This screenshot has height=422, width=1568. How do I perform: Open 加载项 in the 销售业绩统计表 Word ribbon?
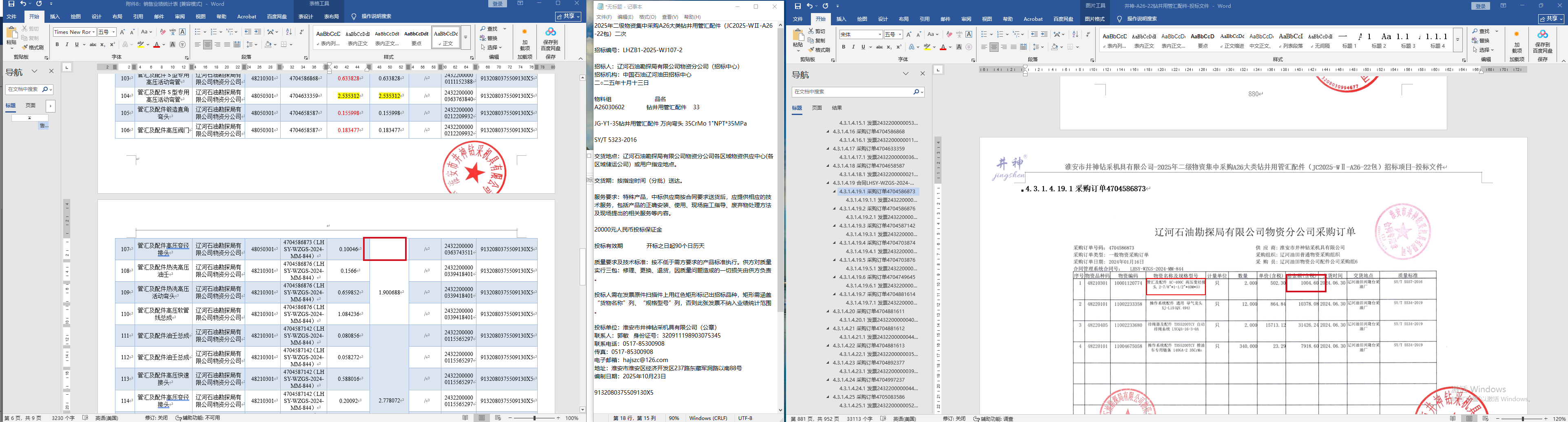[525, 40]
